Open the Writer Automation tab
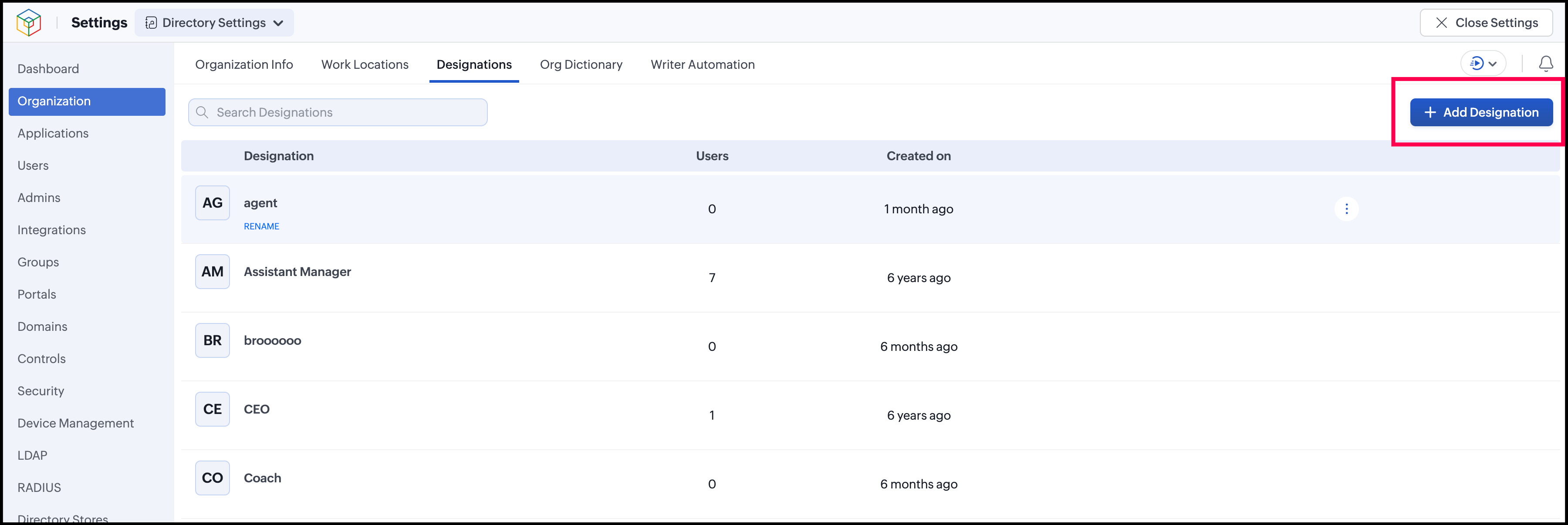The image size is (1568, 525). click(x=703, y=64)
